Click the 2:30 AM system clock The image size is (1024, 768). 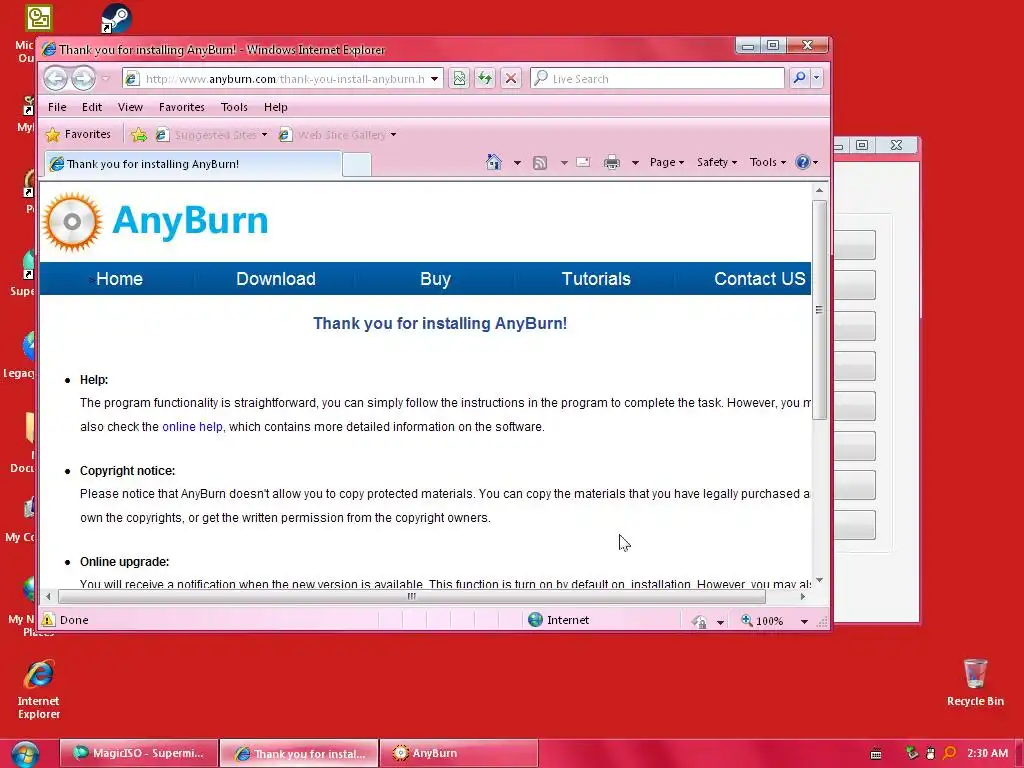[987, 753]
